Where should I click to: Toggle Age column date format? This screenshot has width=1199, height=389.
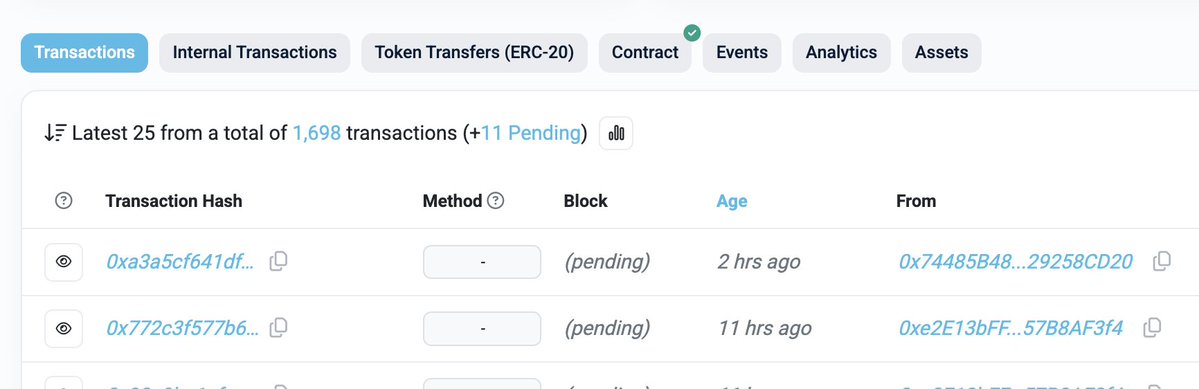tap(732, 201)
